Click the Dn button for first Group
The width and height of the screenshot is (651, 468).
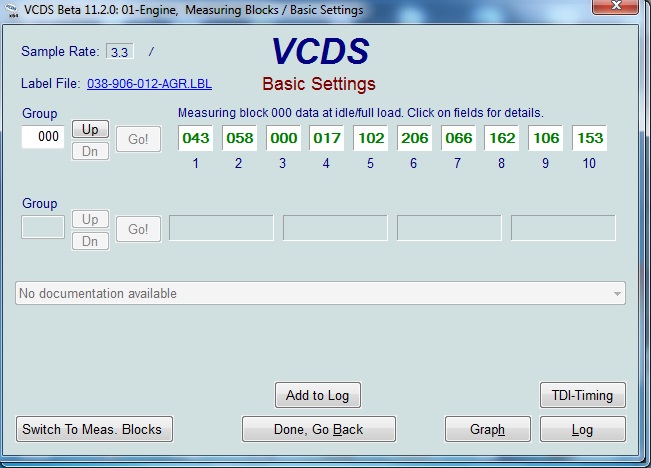pos(91,151)
